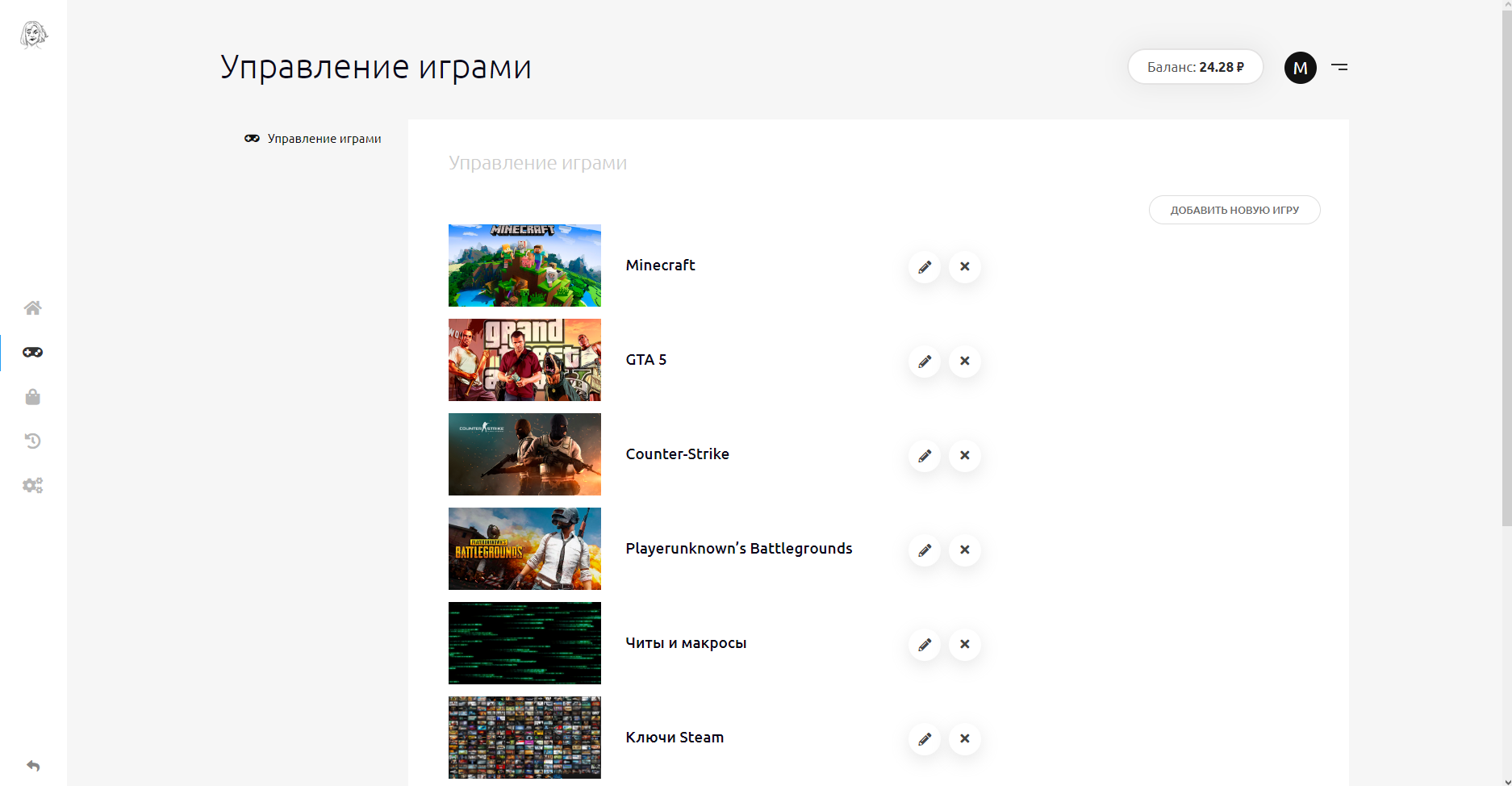Open the shopping bag icon in sidebar
Image resolution: width=1512 pixels, height=786 pixels.
click(33, 396)
